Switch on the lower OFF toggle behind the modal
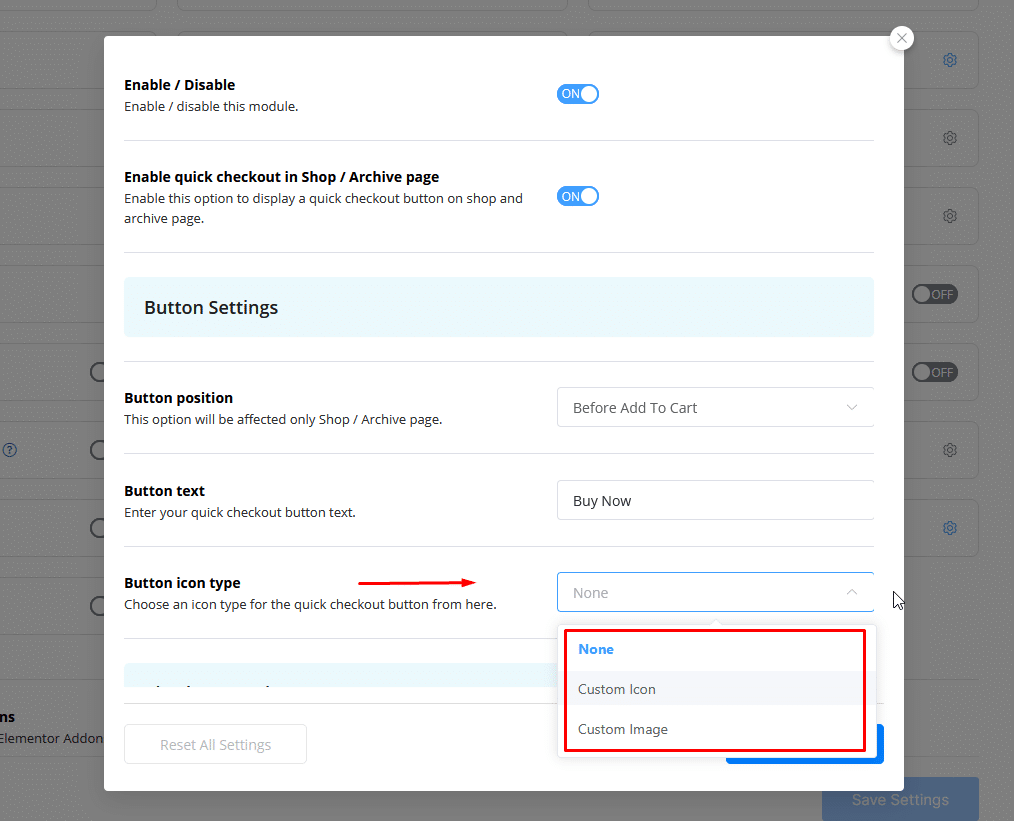This screenshot has width=1014, height=821. pos(934,372)
